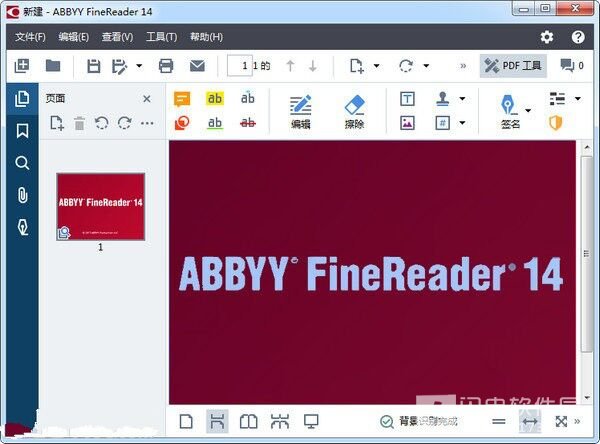Image resolution: width=600 pixels, height=444 pixels.
Task: Open the 文件(F) menu
Action: click(30, 37)
